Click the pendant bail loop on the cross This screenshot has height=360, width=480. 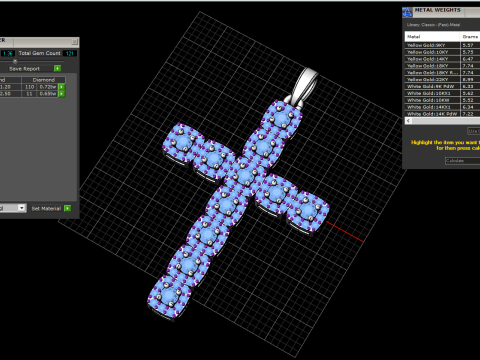pyautogui.click(x=304, y=86)
